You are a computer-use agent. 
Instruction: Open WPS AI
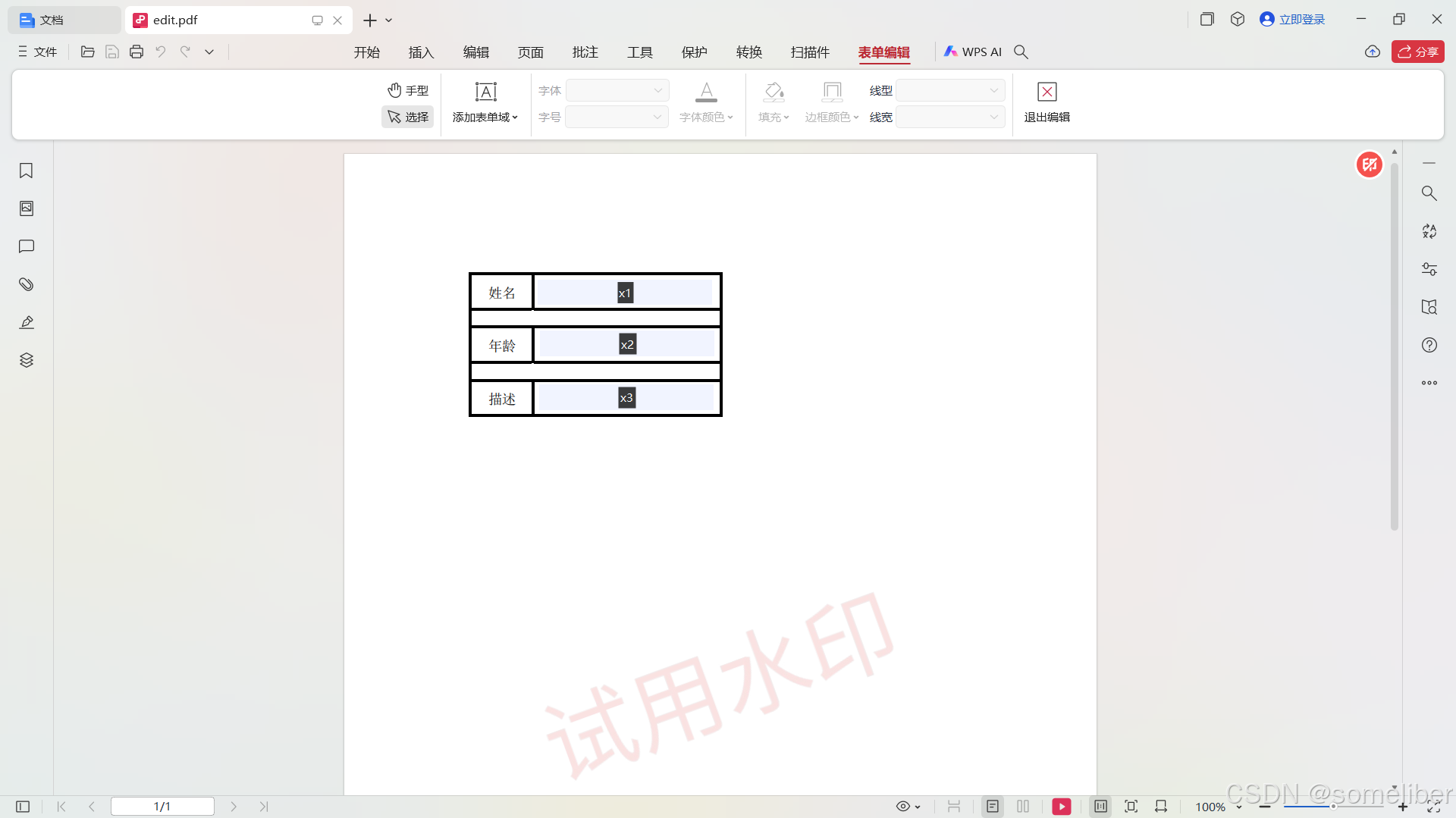point(973,52)
